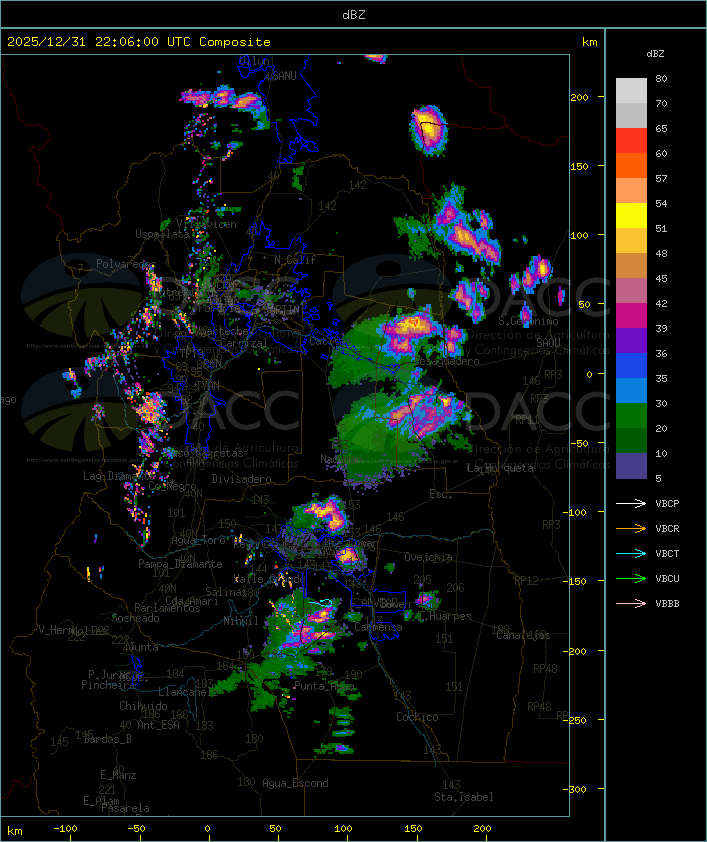
Task: Click the 'dBZ' heading above the color legend
Action: click(x=655, y=54)
